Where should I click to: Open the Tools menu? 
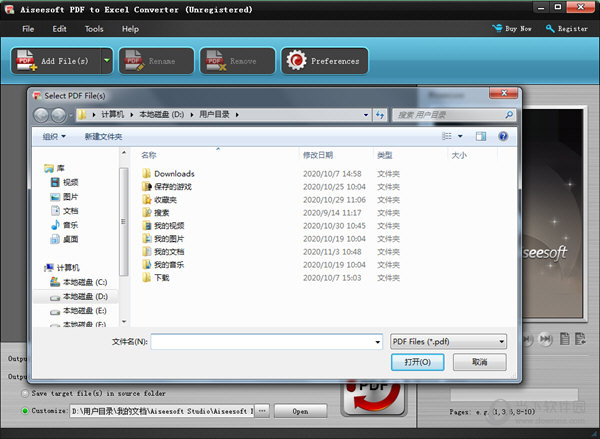pyautogui.click(x=94, y=29)
